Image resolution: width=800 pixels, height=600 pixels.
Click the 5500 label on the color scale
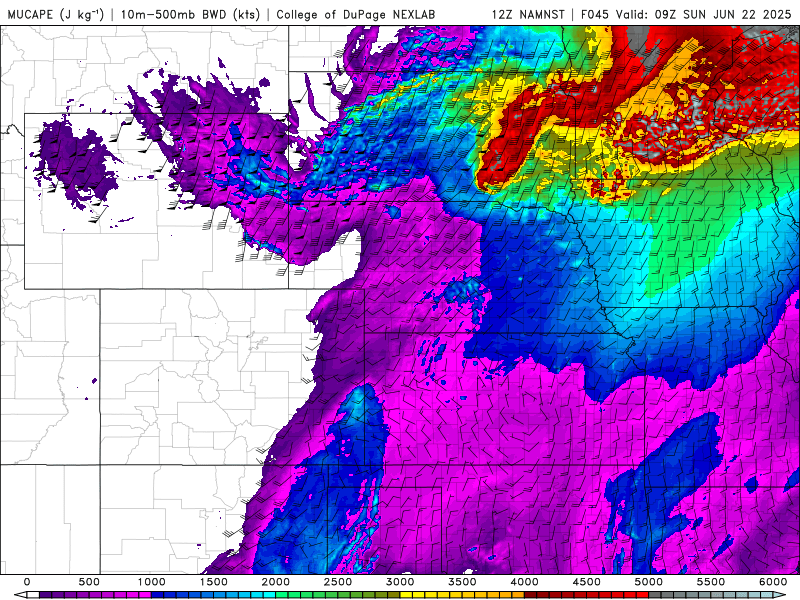711,582
